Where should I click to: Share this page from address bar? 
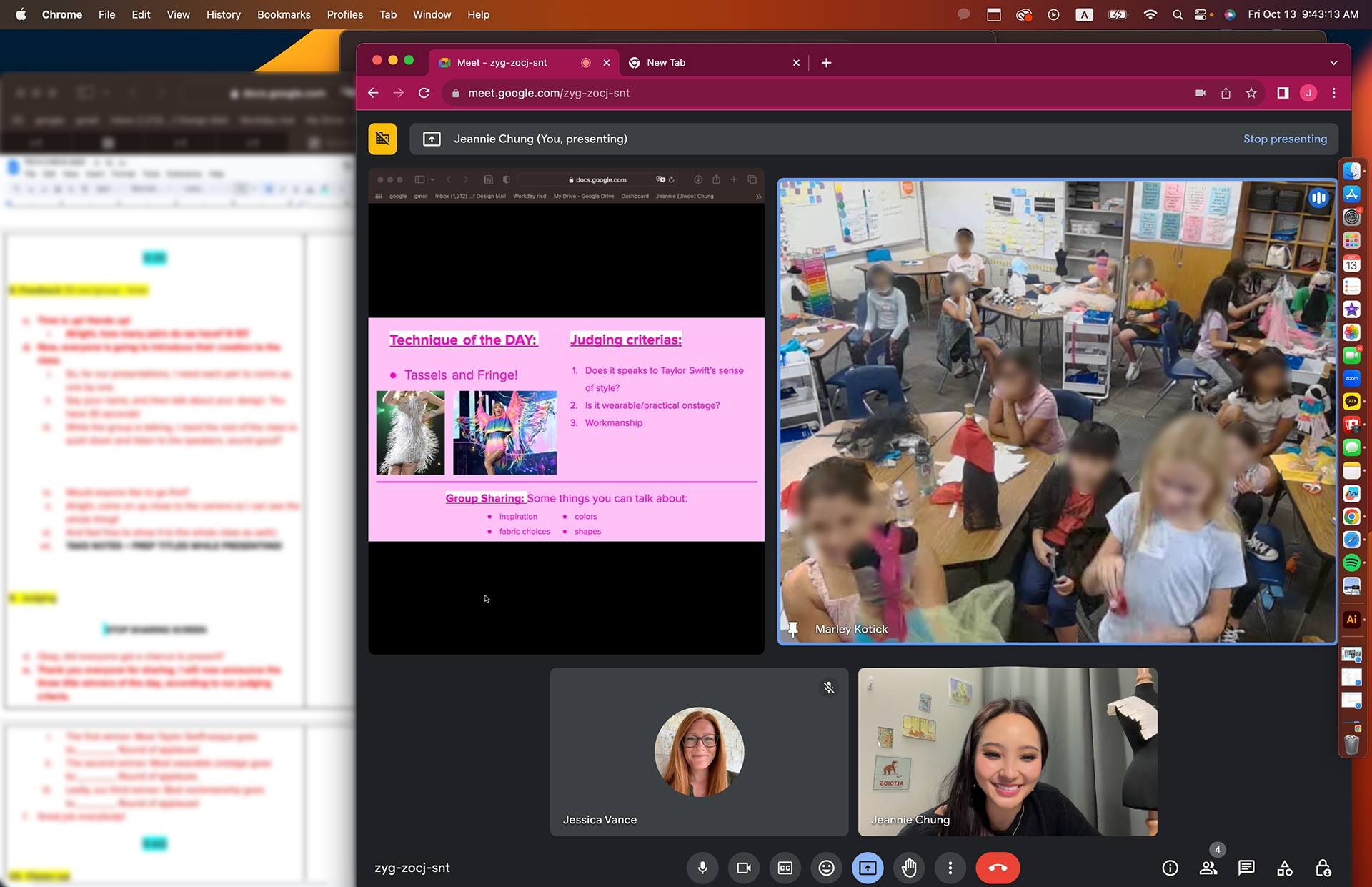click(x=1226, y=93)
